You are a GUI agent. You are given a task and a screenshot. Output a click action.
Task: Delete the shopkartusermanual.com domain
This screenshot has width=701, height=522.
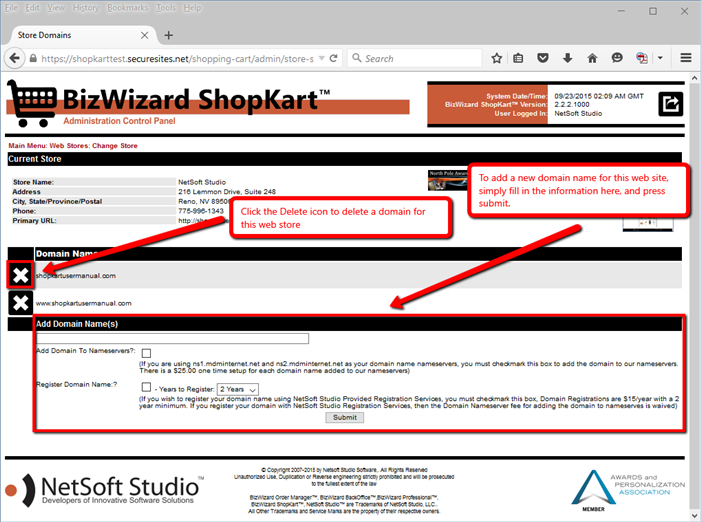tap(21, 275)
